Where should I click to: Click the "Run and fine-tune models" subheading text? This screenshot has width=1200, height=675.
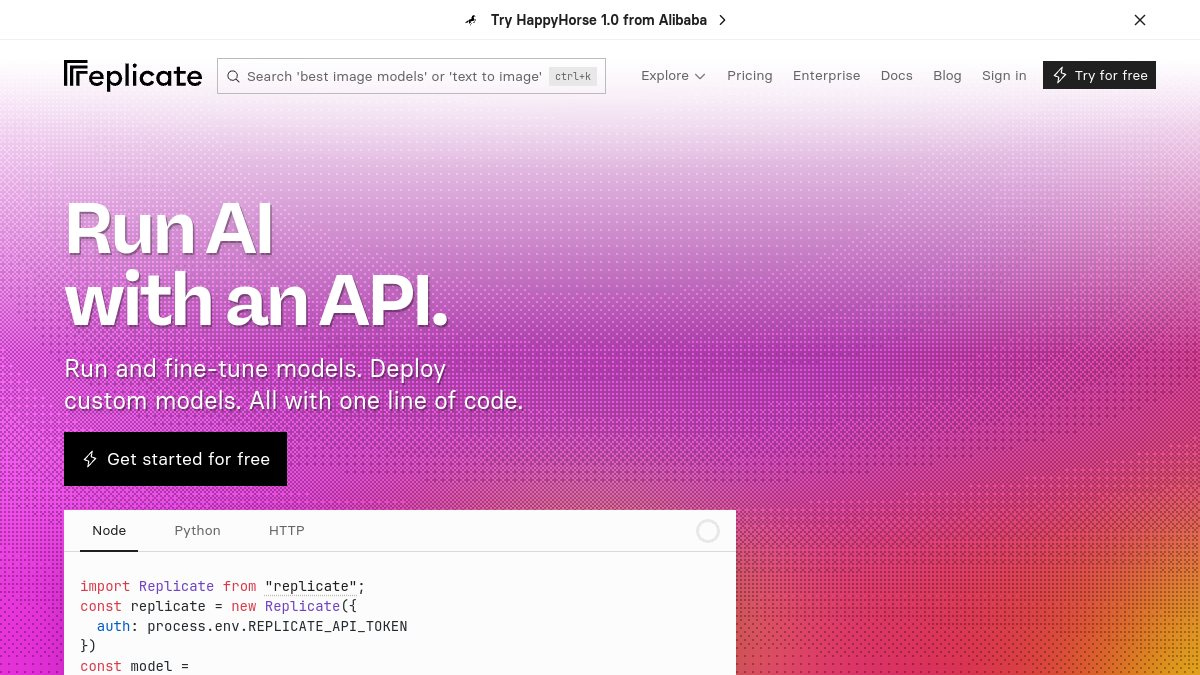point(294,385)
